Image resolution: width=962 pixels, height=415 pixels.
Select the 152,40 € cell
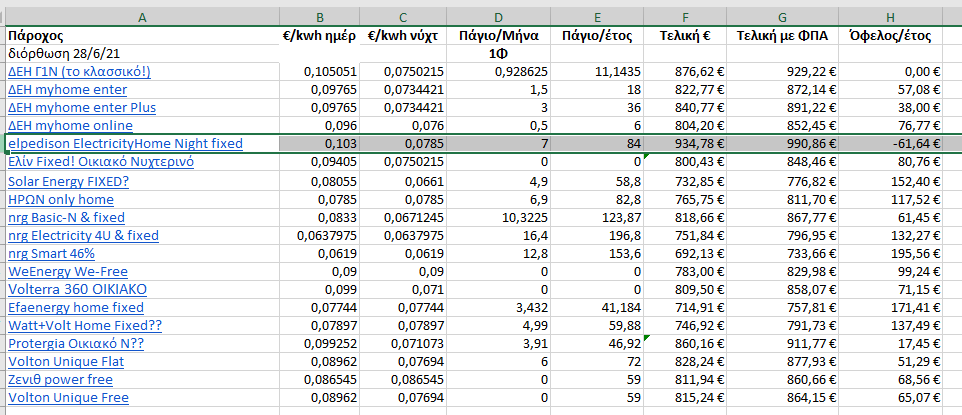(x=891, y=182)
